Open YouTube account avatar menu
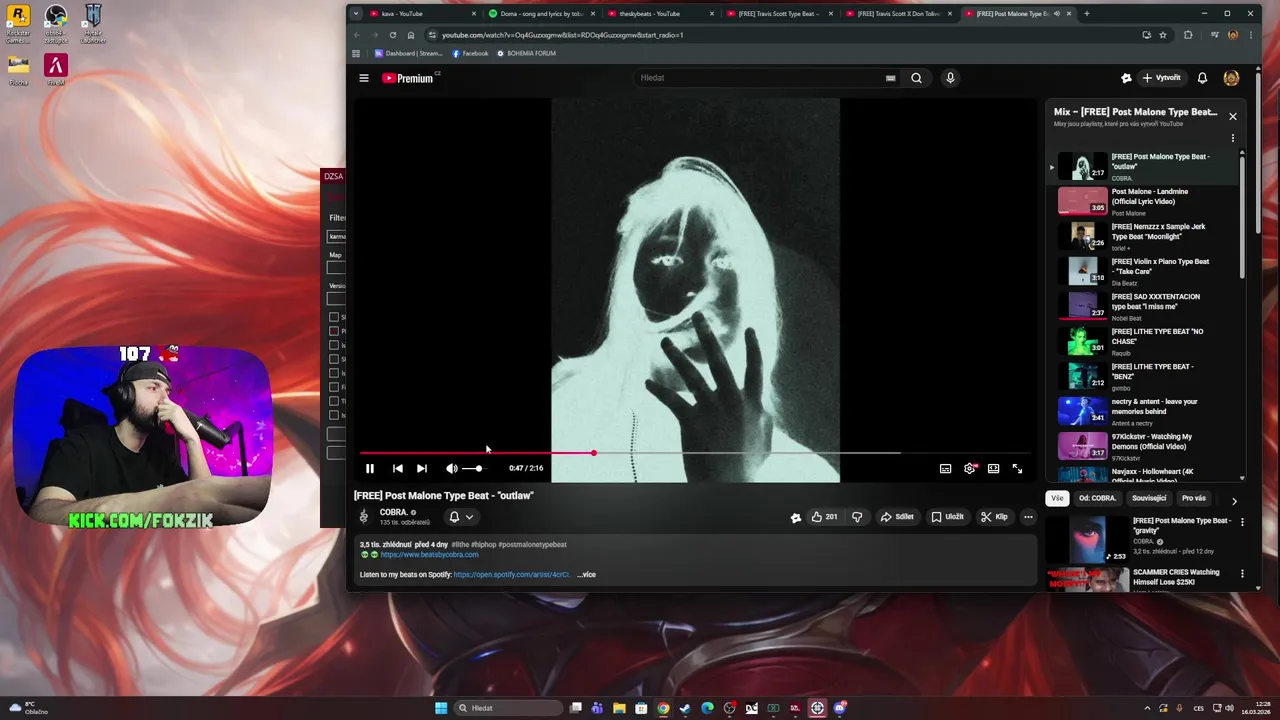1280x720 pixels. pyautogui.click(x=1231, y=78)
